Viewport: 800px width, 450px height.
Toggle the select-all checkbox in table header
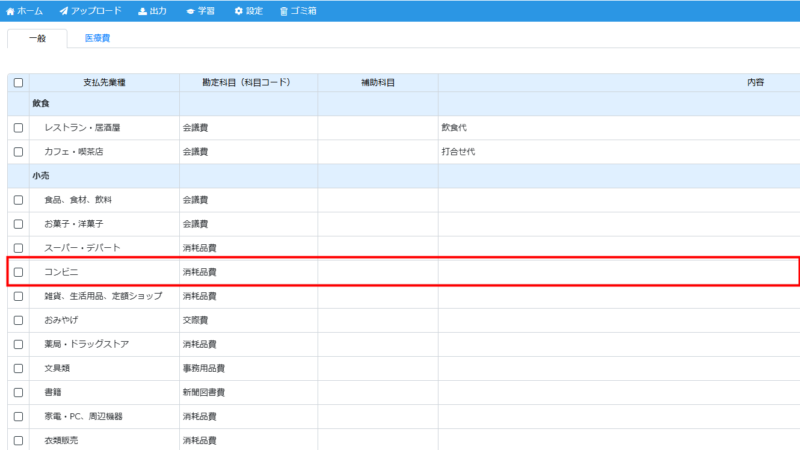18,83
